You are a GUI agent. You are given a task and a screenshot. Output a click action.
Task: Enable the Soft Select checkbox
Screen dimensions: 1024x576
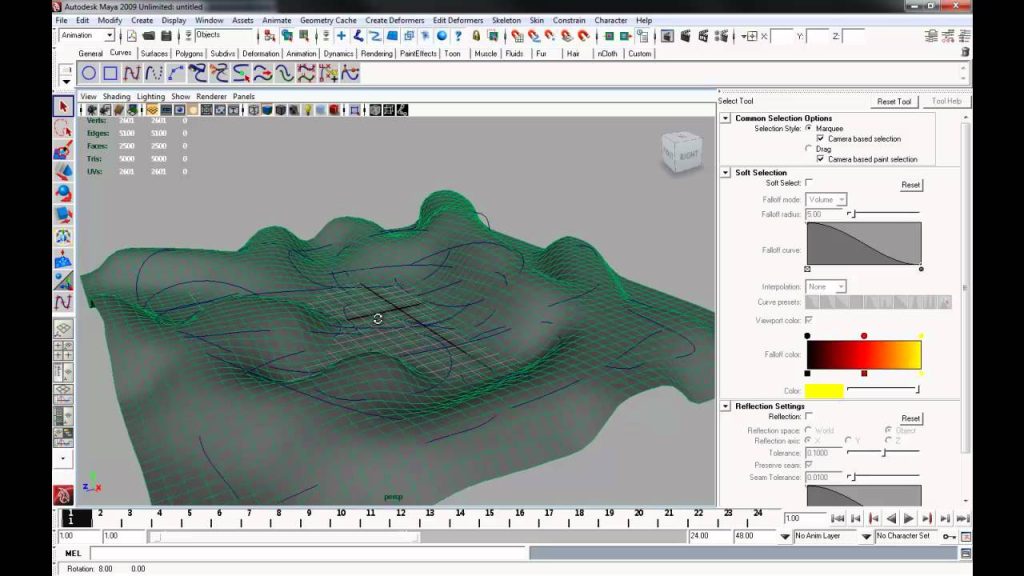pyautogui.click(x=808, y=182)
